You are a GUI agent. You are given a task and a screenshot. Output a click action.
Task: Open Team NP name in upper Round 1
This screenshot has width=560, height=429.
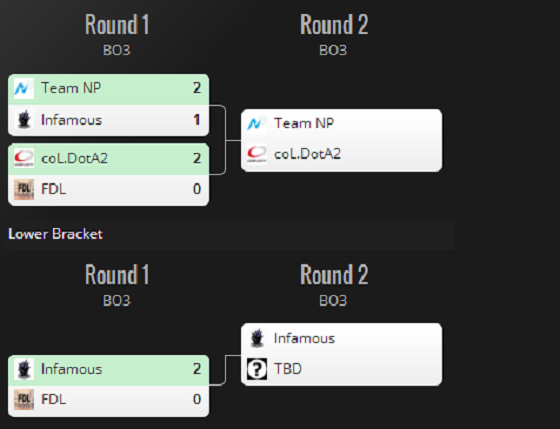coord(71,88)
